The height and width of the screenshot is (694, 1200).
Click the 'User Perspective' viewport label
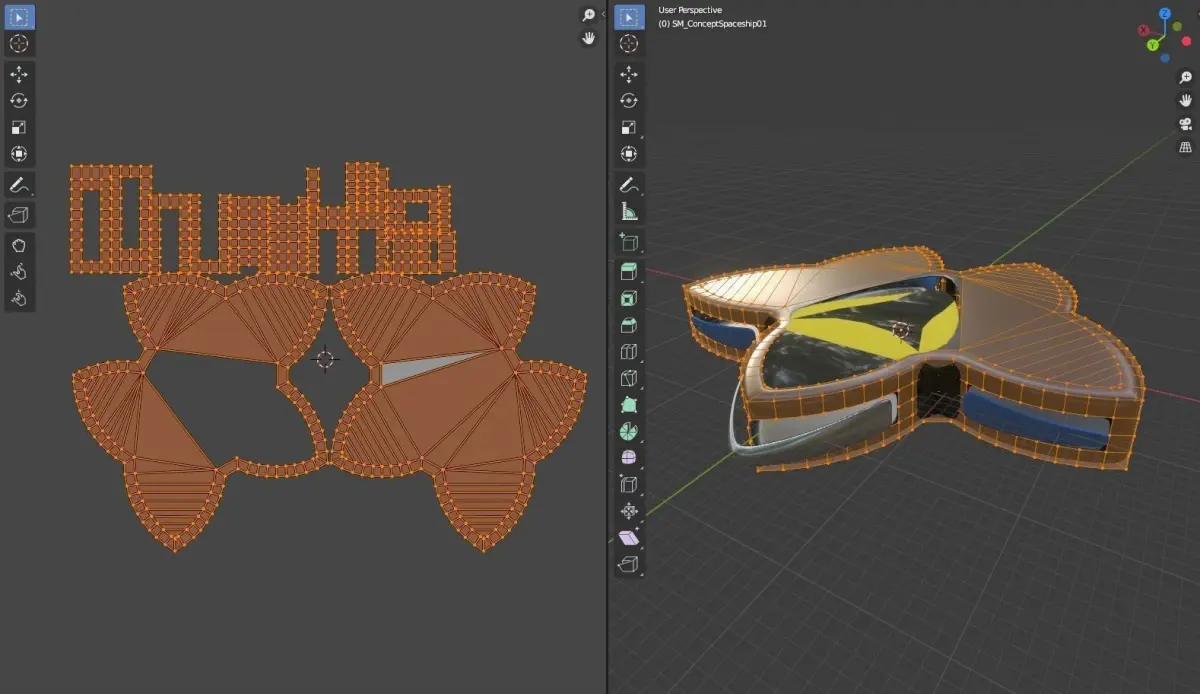[x=690, y=10]
